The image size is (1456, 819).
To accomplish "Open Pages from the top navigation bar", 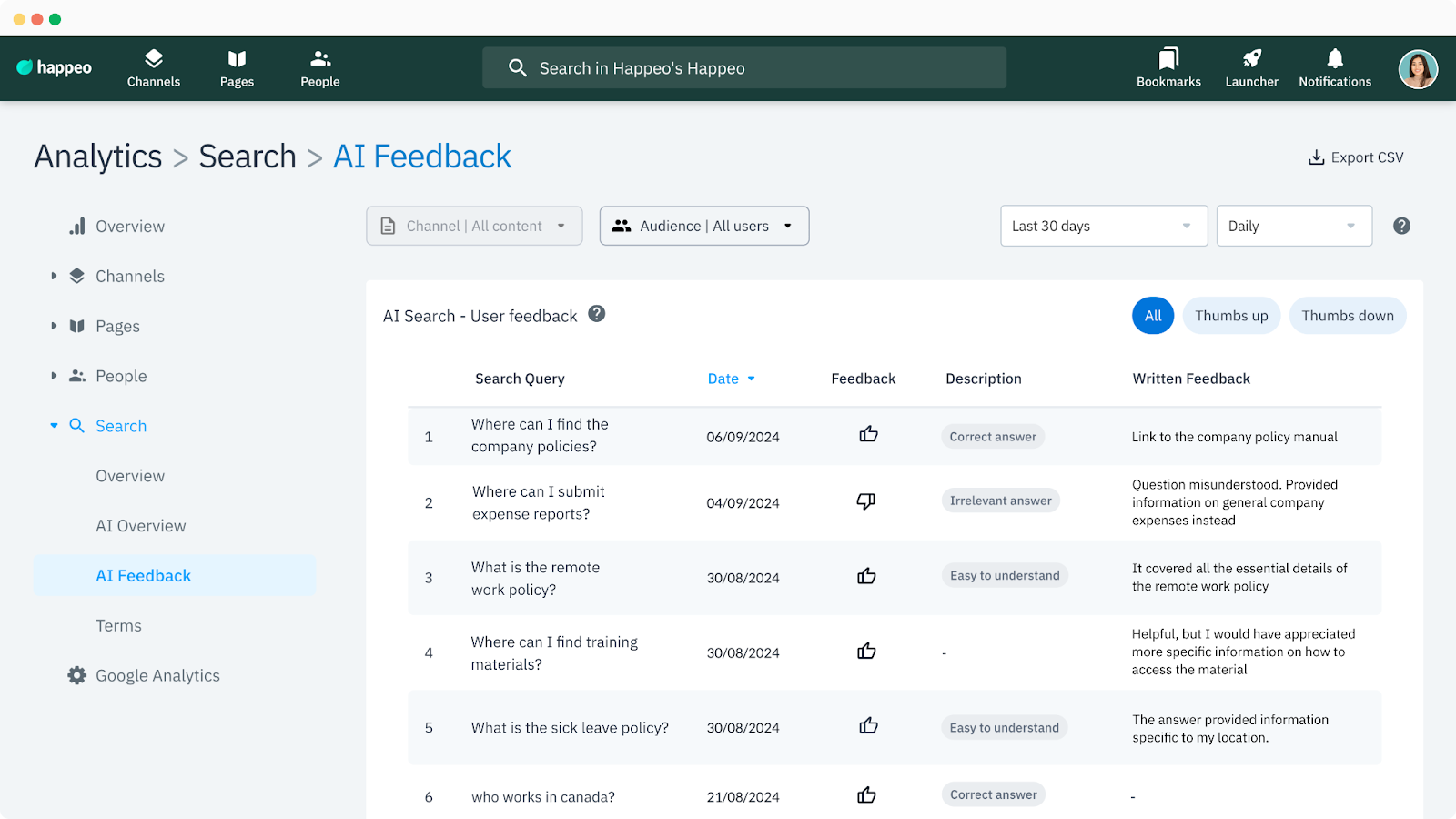I will [x=237, y=68].
